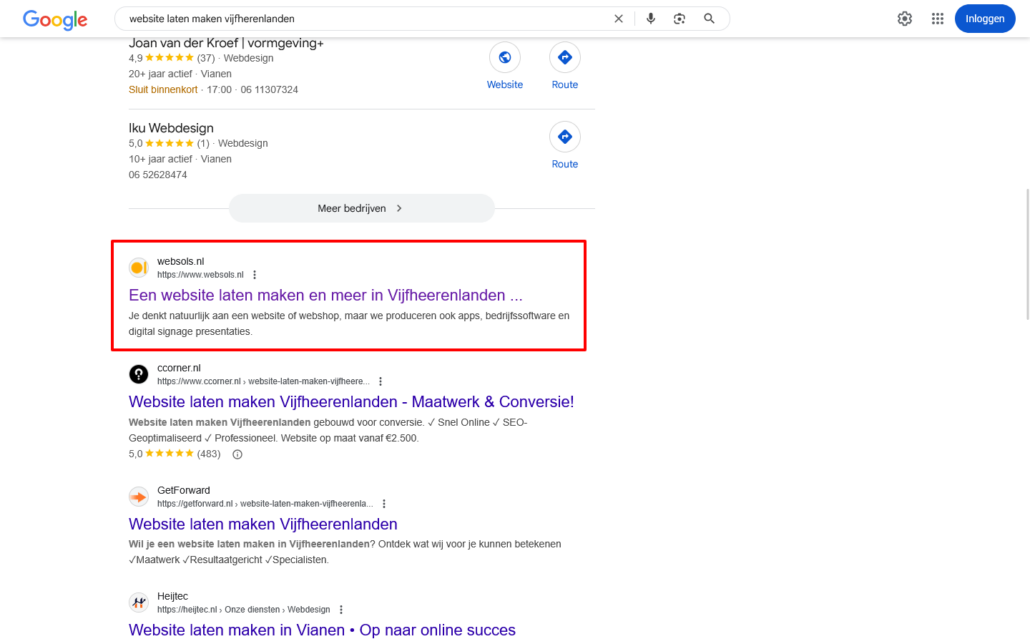Clear the search query with X icon
Screen dimensions: 1030x644
point(618,19)
